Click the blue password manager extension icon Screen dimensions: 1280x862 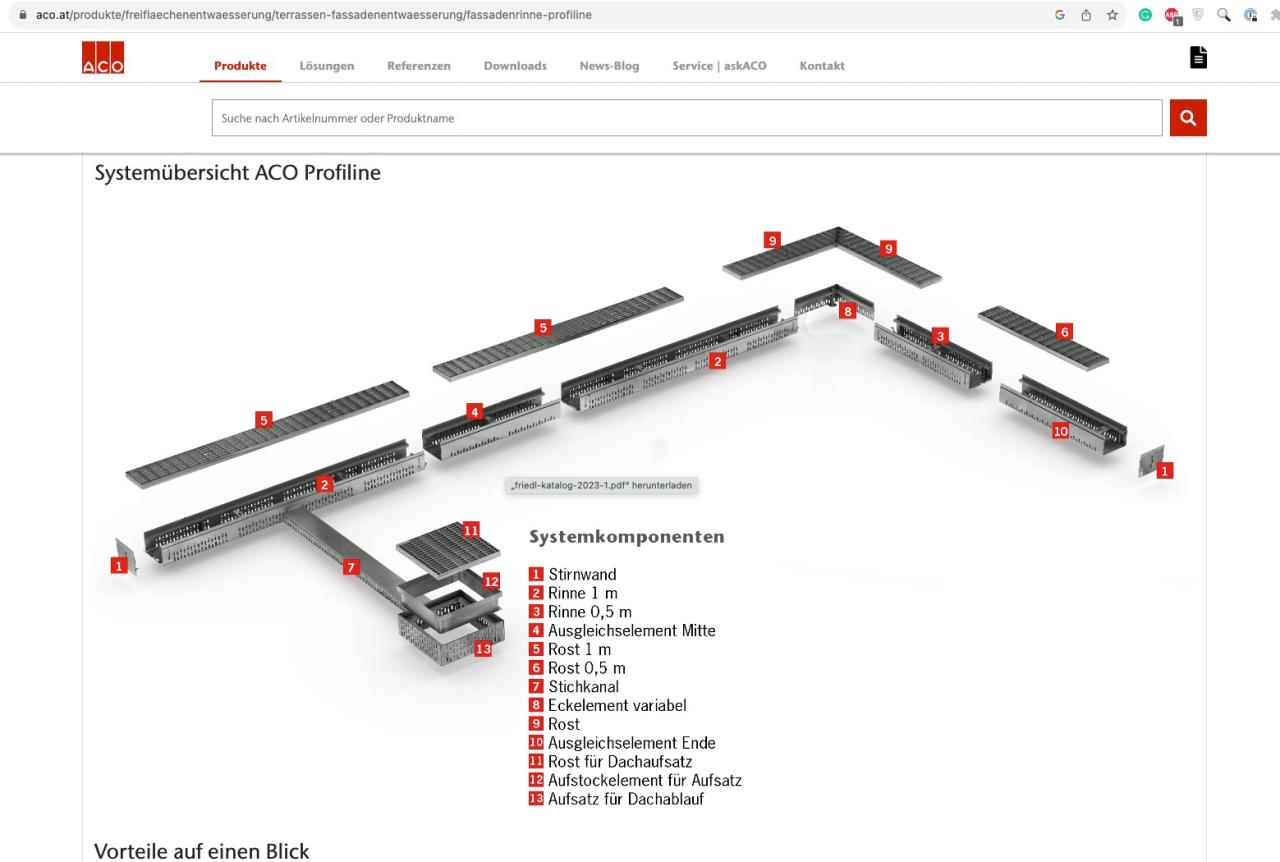click(1249, 15)
